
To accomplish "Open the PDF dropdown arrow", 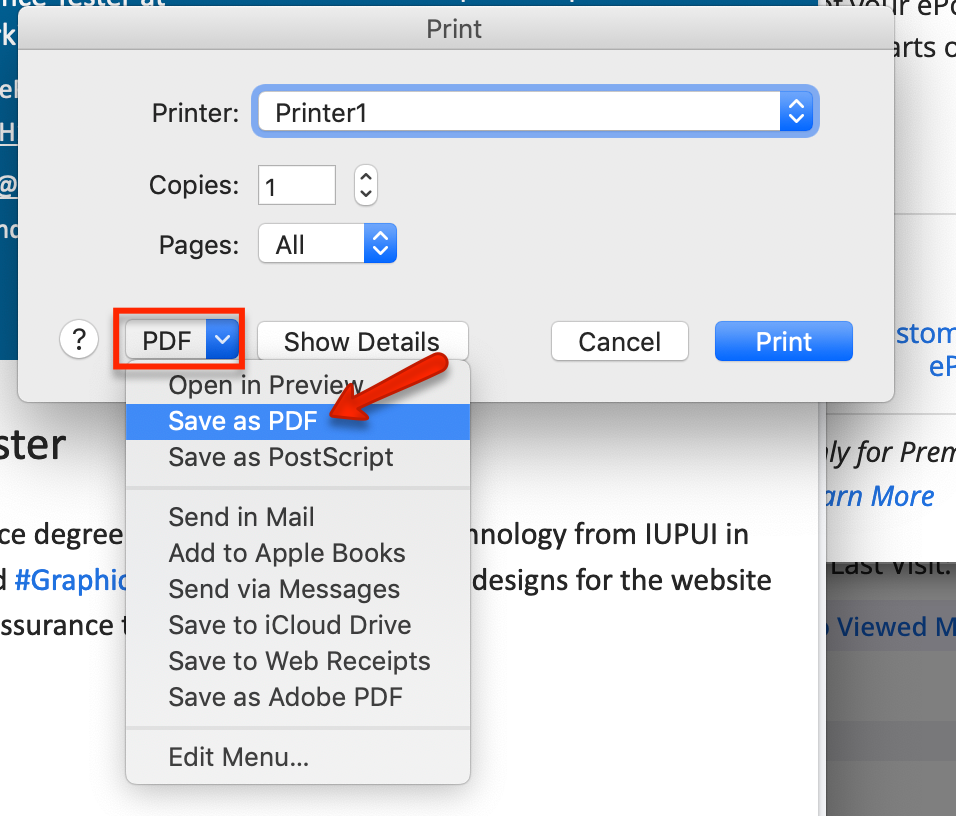I will pos(222,340).
